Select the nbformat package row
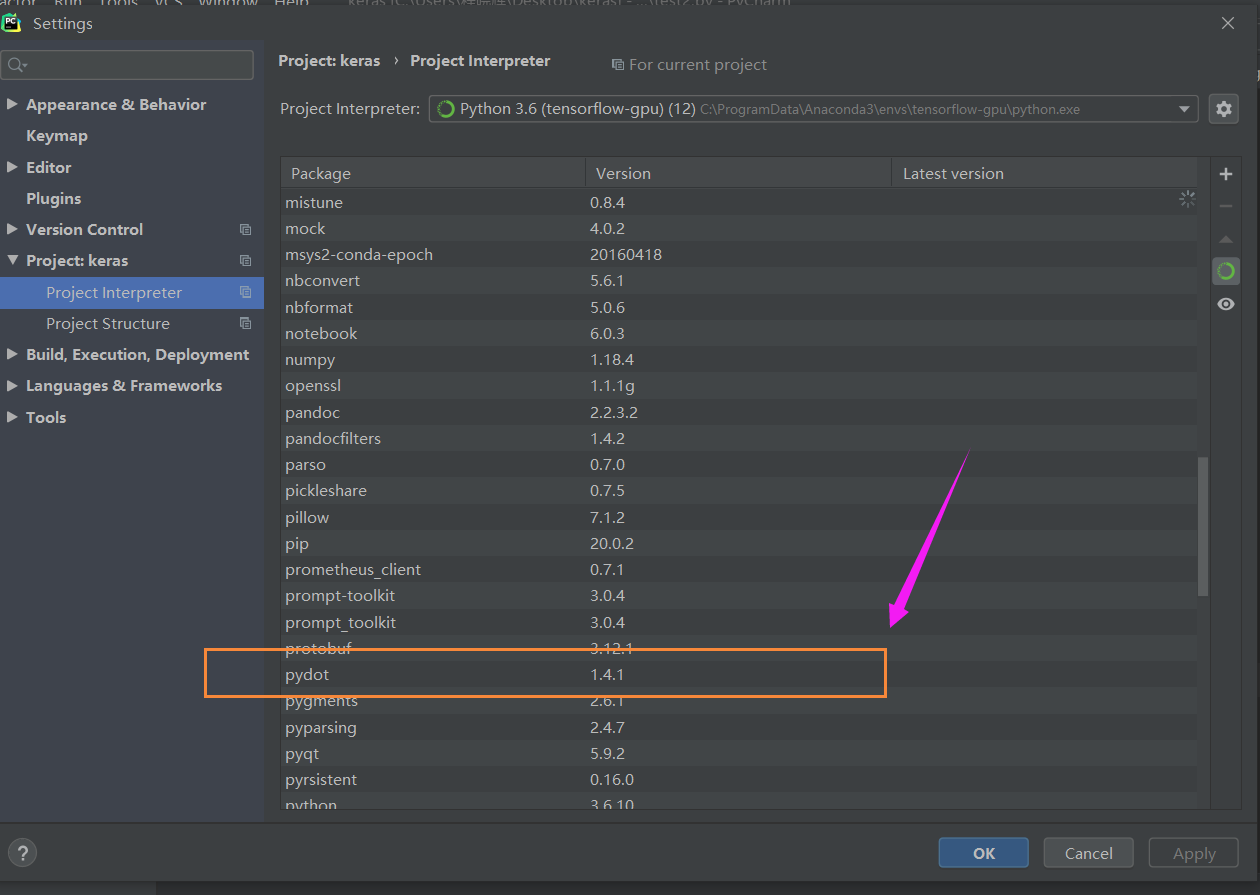1260x895 pixels. coord(739,307)
